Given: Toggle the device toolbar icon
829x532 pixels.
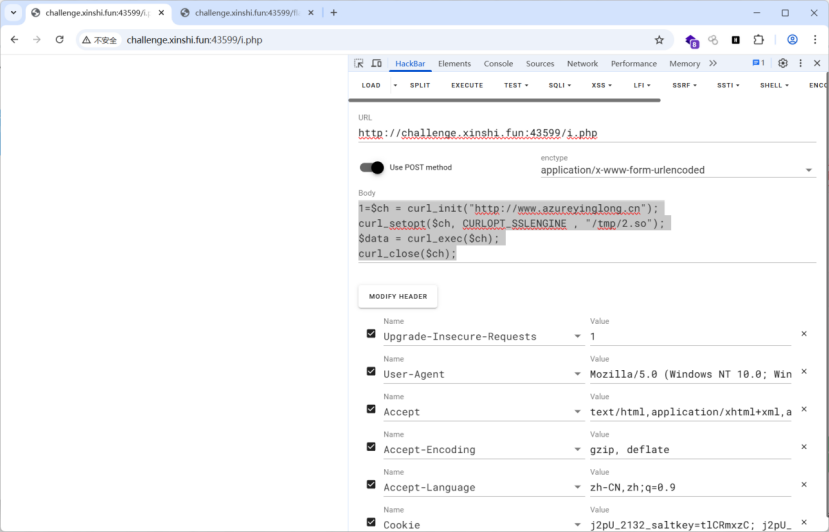Looking at the screenshot, I should [376, 63].
